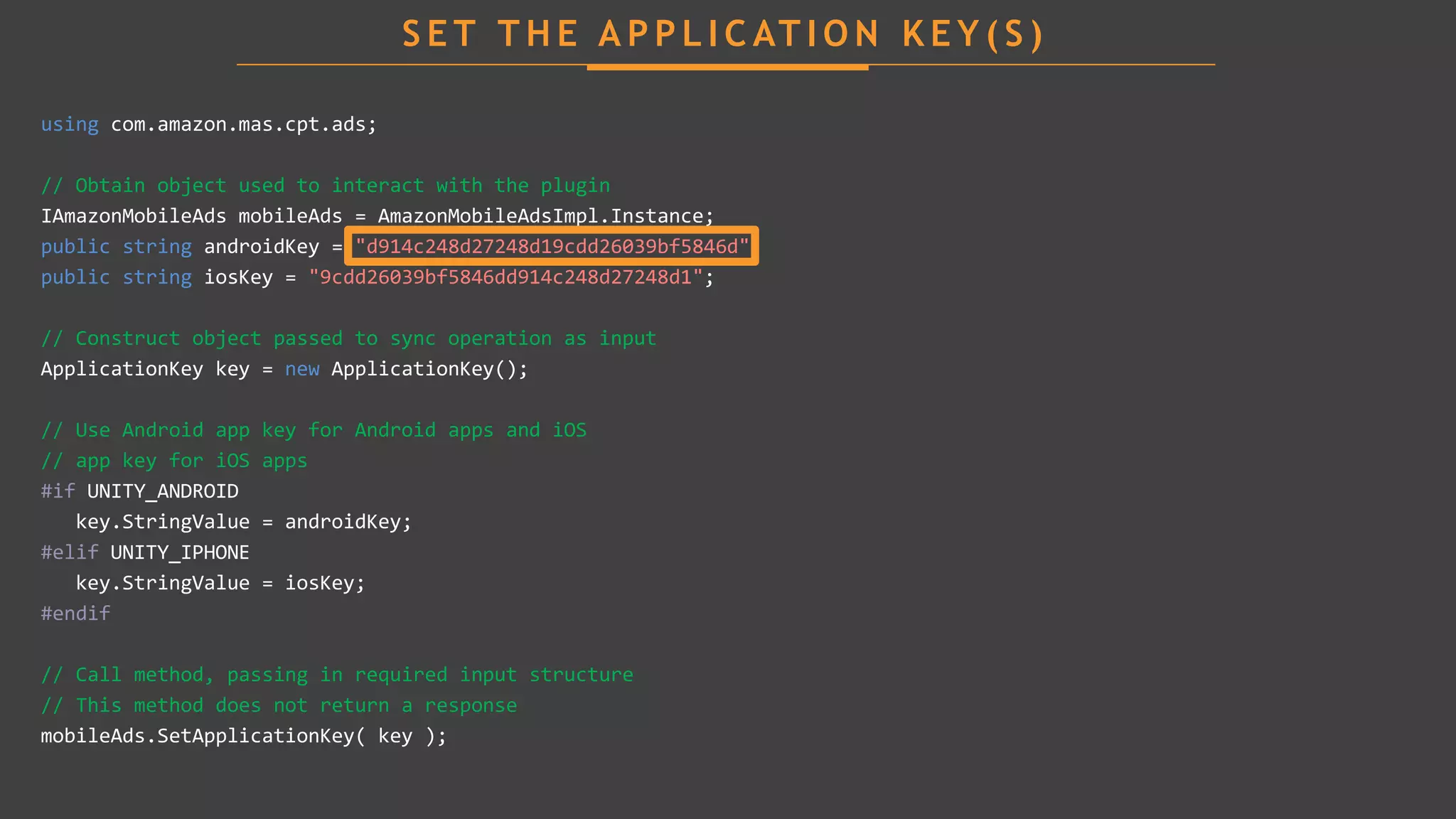Click the comment "// Construct object passed to sync operation as input"
This screenshot has width=1456, height=819.
coord(348,338)
